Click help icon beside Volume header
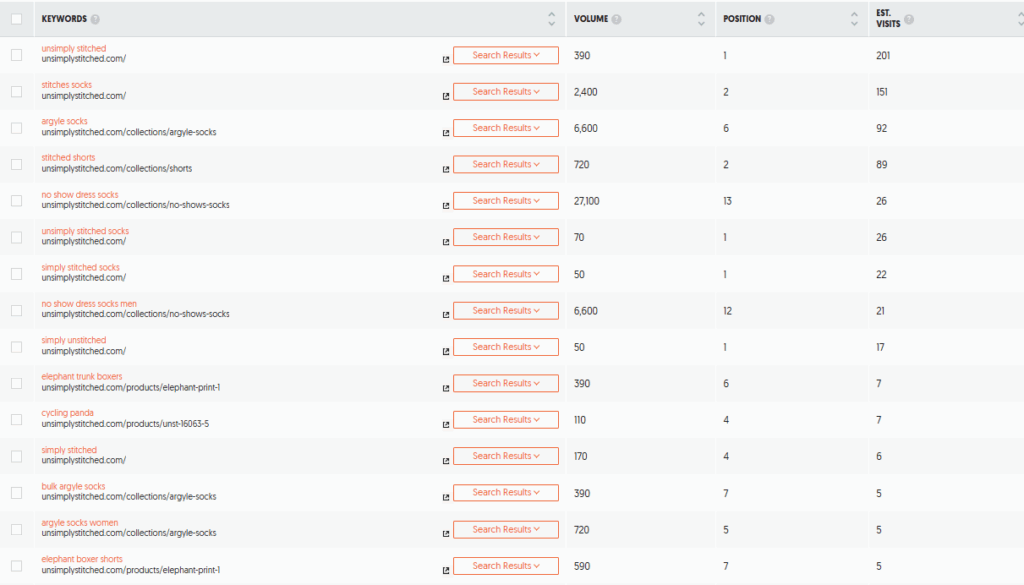1024x585 pixels. click(x=616, y=19)
